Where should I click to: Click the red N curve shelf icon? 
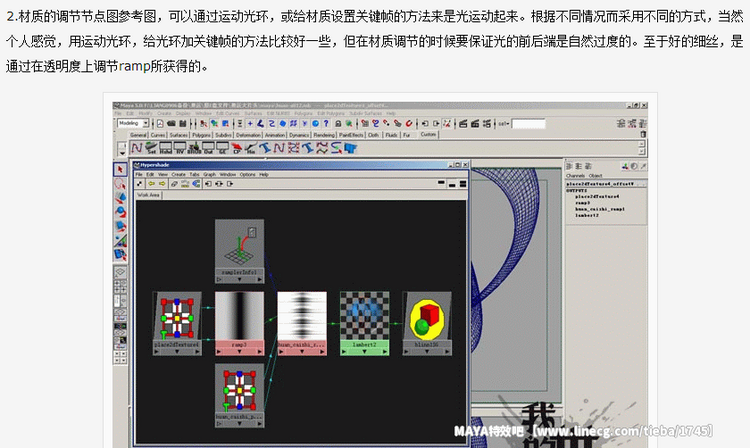tap(137, 148)
